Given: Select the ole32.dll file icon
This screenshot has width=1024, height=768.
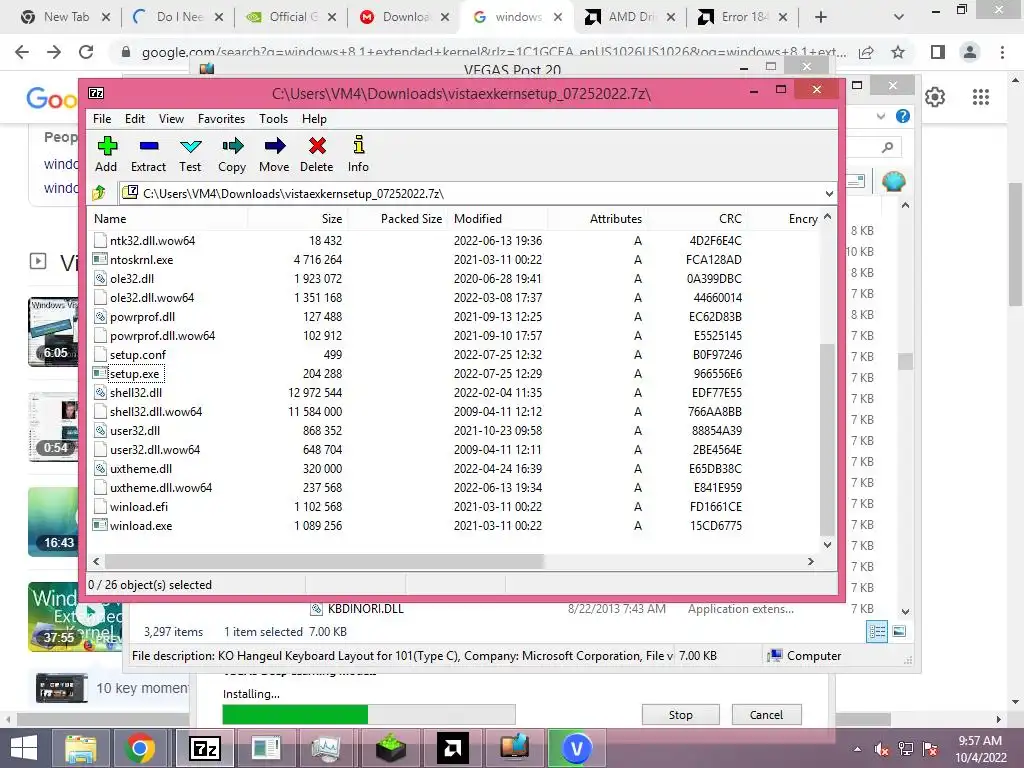Looking at the screenshot, I should (x=100, y=278).
